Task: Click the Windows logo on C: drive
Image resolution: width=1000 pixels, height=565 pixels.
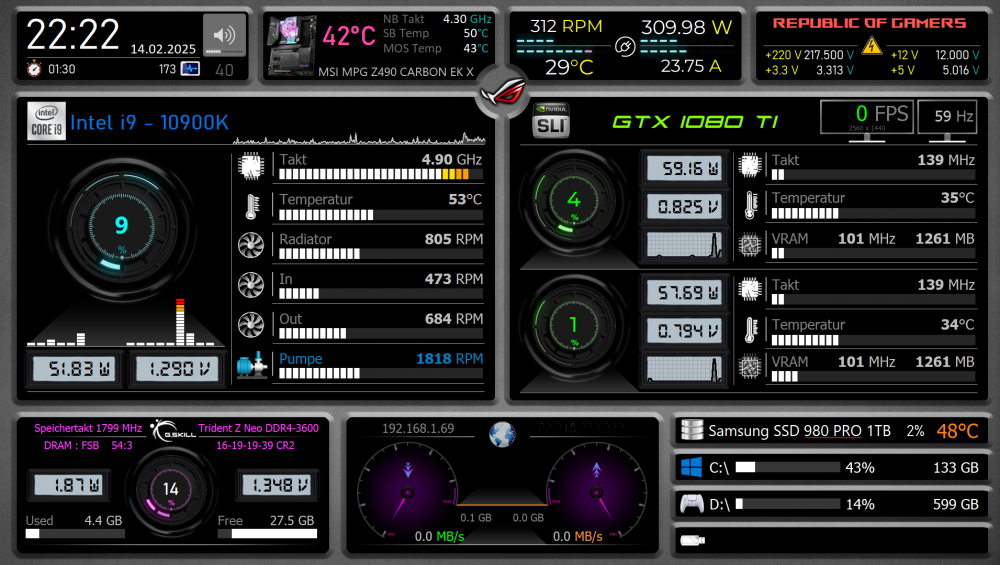Action: 690,467
